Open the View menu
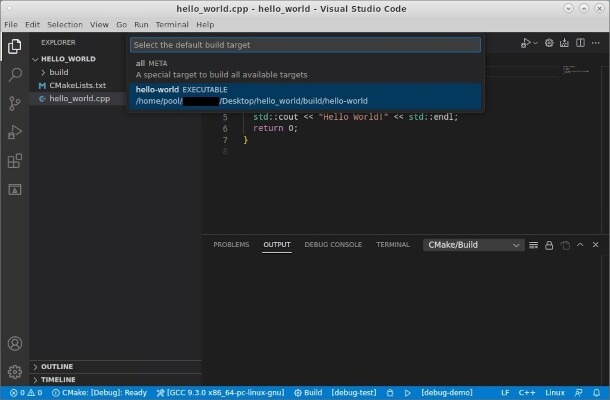610x400 pixels. 99,25
